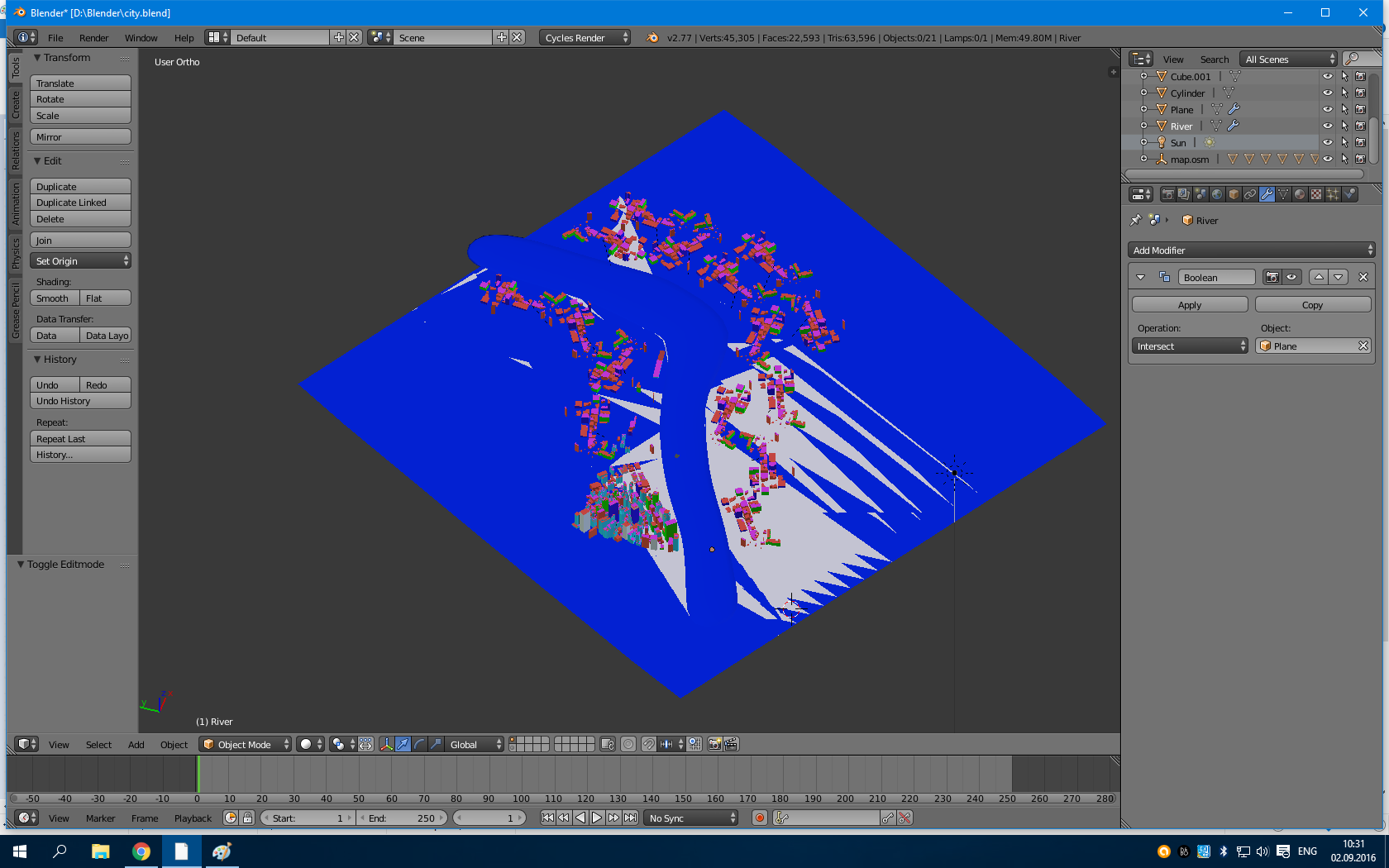This screenshot has height=868, width=1389.
Task: Click the timeline End frame field
Action: click(x=402, y=818)
